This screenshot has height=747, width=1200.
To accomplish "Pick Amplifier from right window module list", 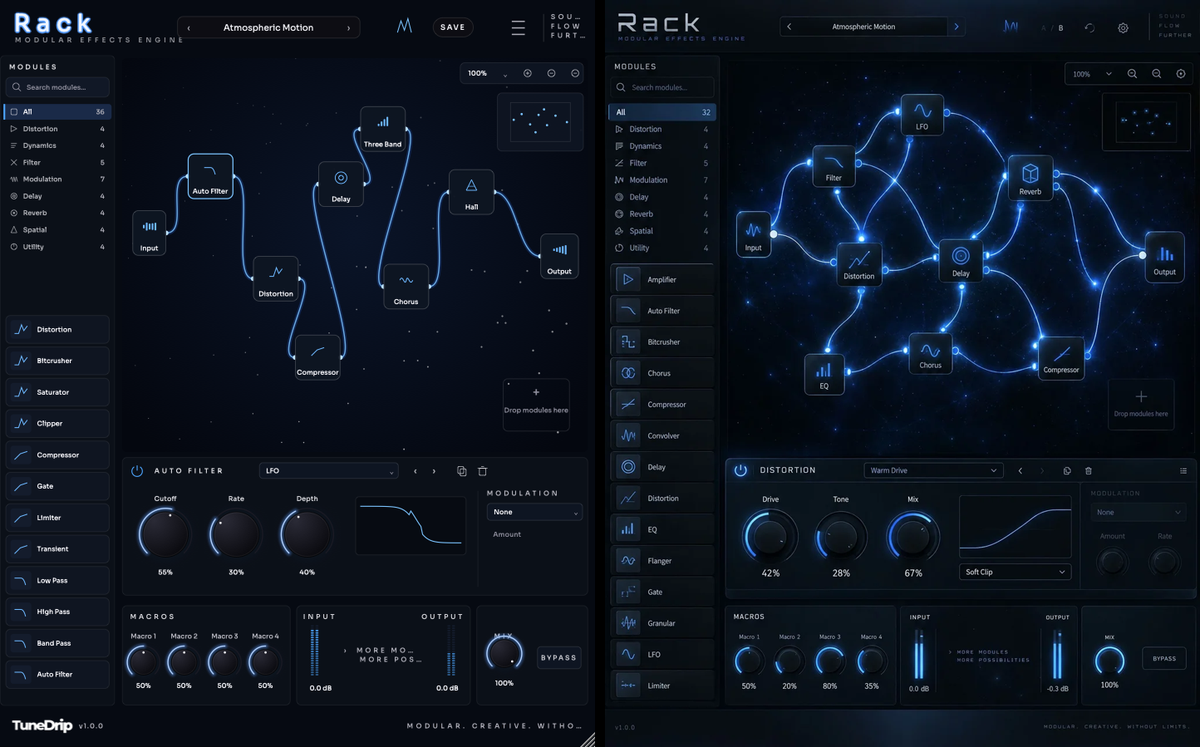I will 664,280.
